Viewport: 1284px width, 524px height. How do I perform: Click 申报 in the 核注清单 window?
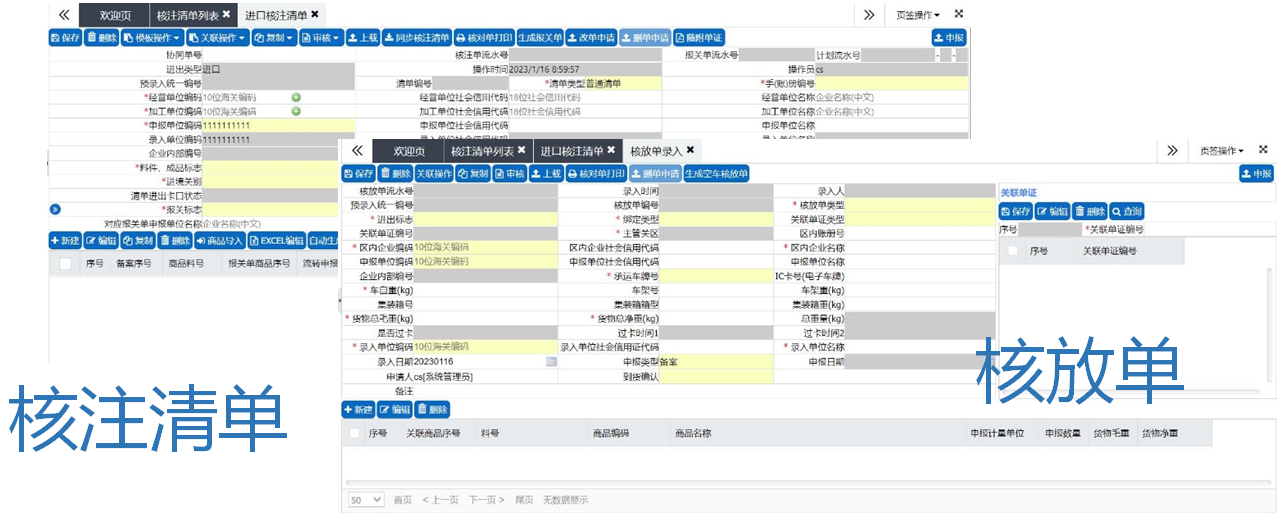tap(949, 38)
